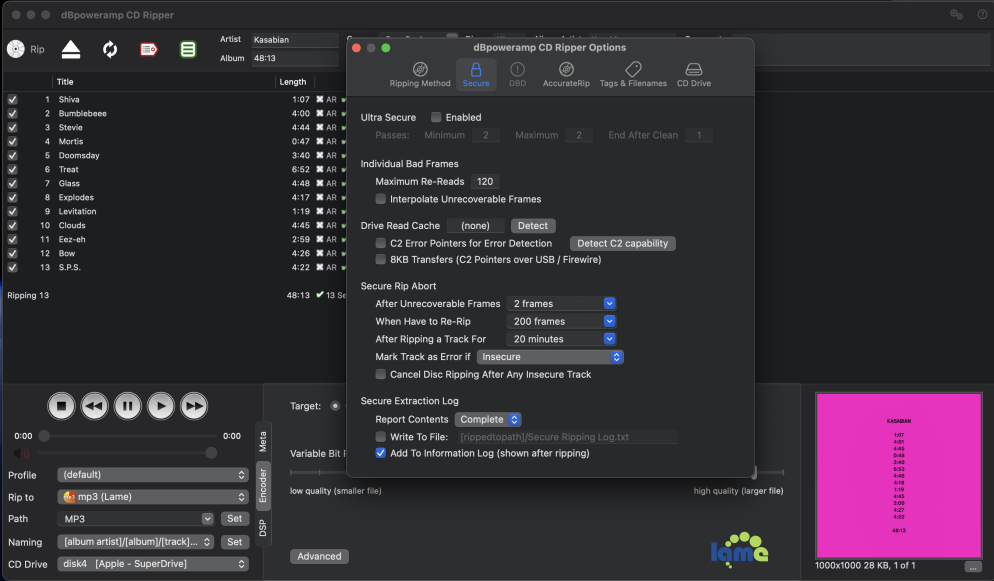Switch to Tags & Filenames tab
Screen dimensions: 994x581
(x=633, y=74)
